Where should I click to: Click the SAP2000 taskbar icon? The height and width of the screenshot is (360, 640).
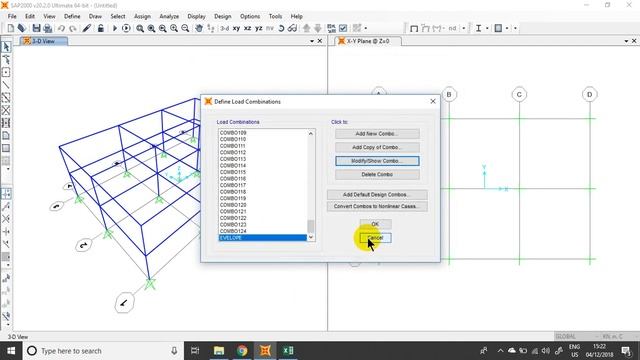pos(265,351)
